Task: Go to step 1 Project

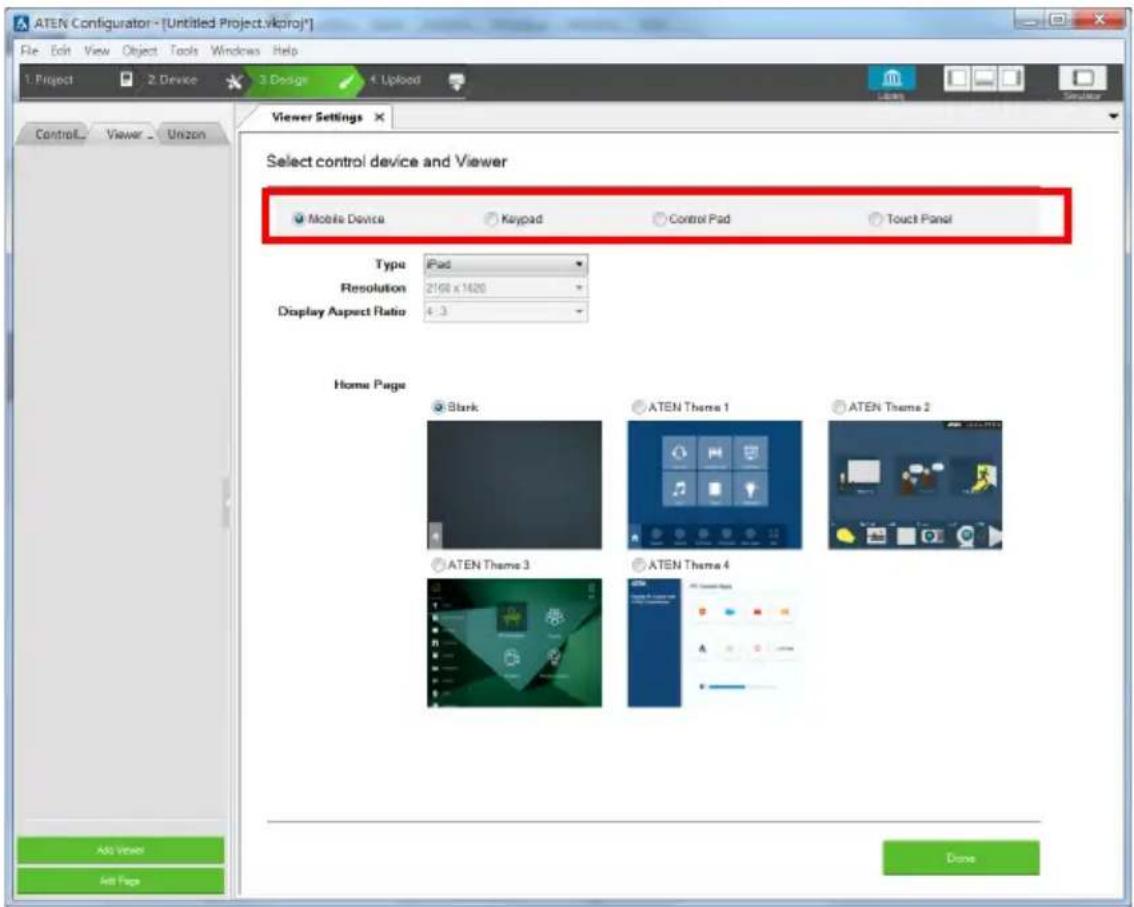Action: [x=49, y=80]
